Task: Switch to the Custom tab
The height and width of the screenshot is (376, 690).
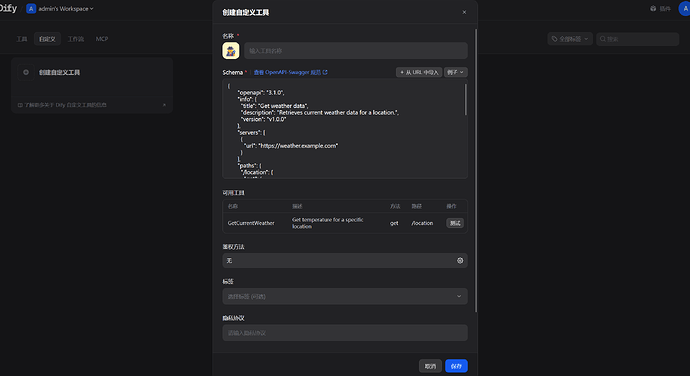Action: coord(47,39)
